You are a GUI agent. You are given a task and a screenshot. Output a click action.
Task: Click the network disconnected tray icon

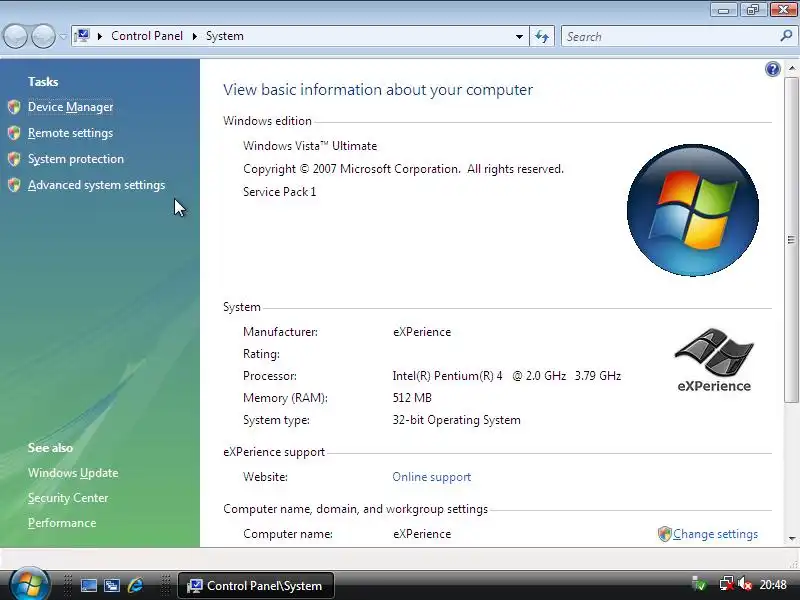pyautogui.click(x=727, y=584)
